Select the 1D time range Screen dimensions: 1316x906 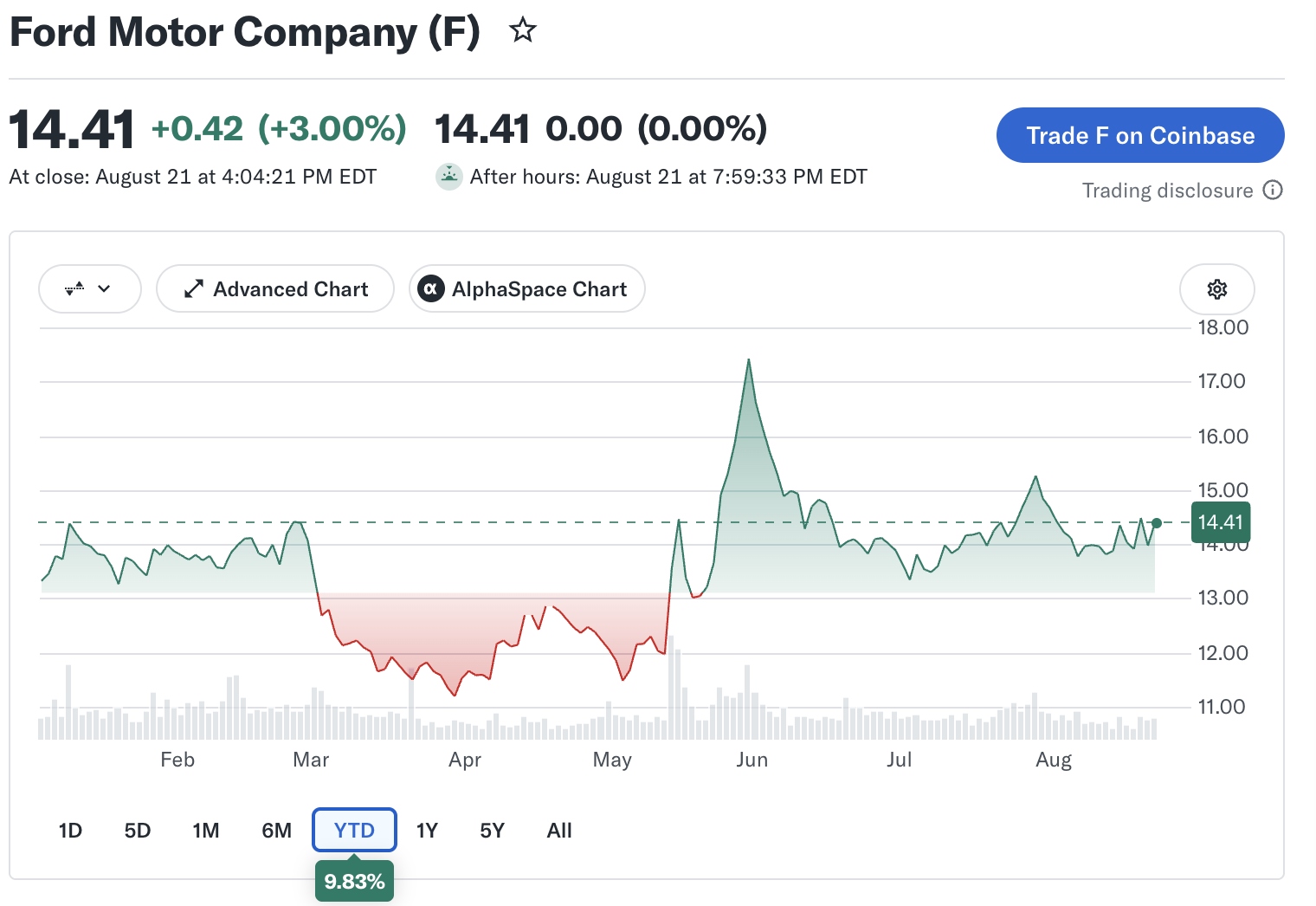pos(70,831)
